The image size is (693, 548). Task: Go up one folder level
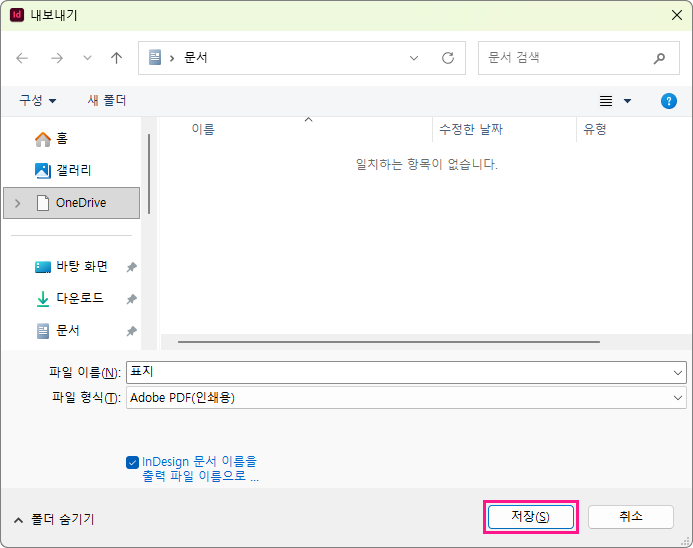(x=116, y=58)
